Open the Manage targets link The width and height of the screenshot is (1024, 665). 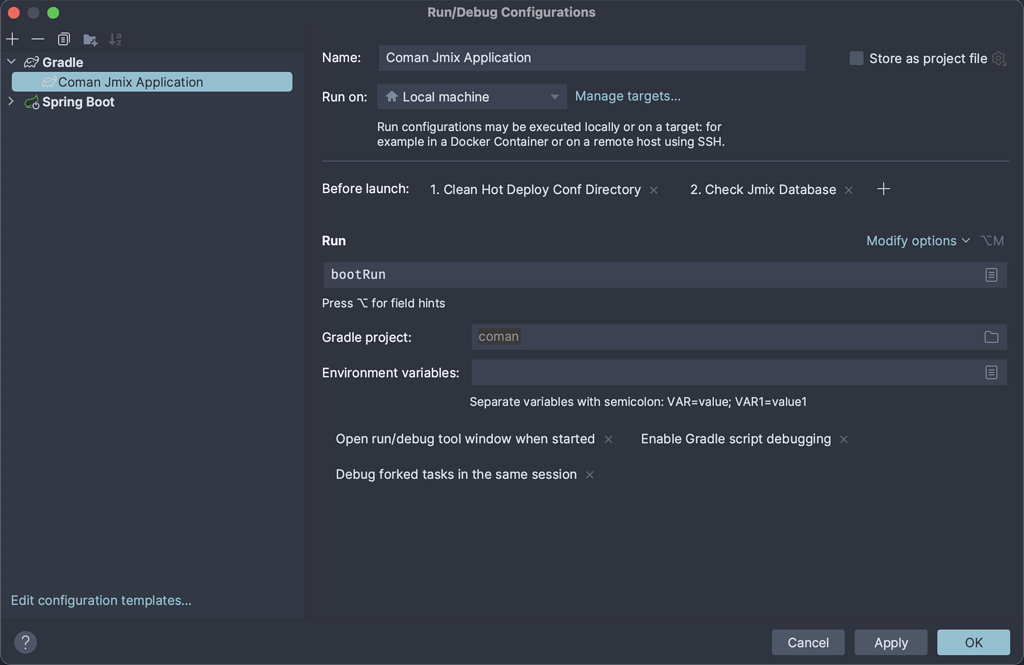[627, 96]
